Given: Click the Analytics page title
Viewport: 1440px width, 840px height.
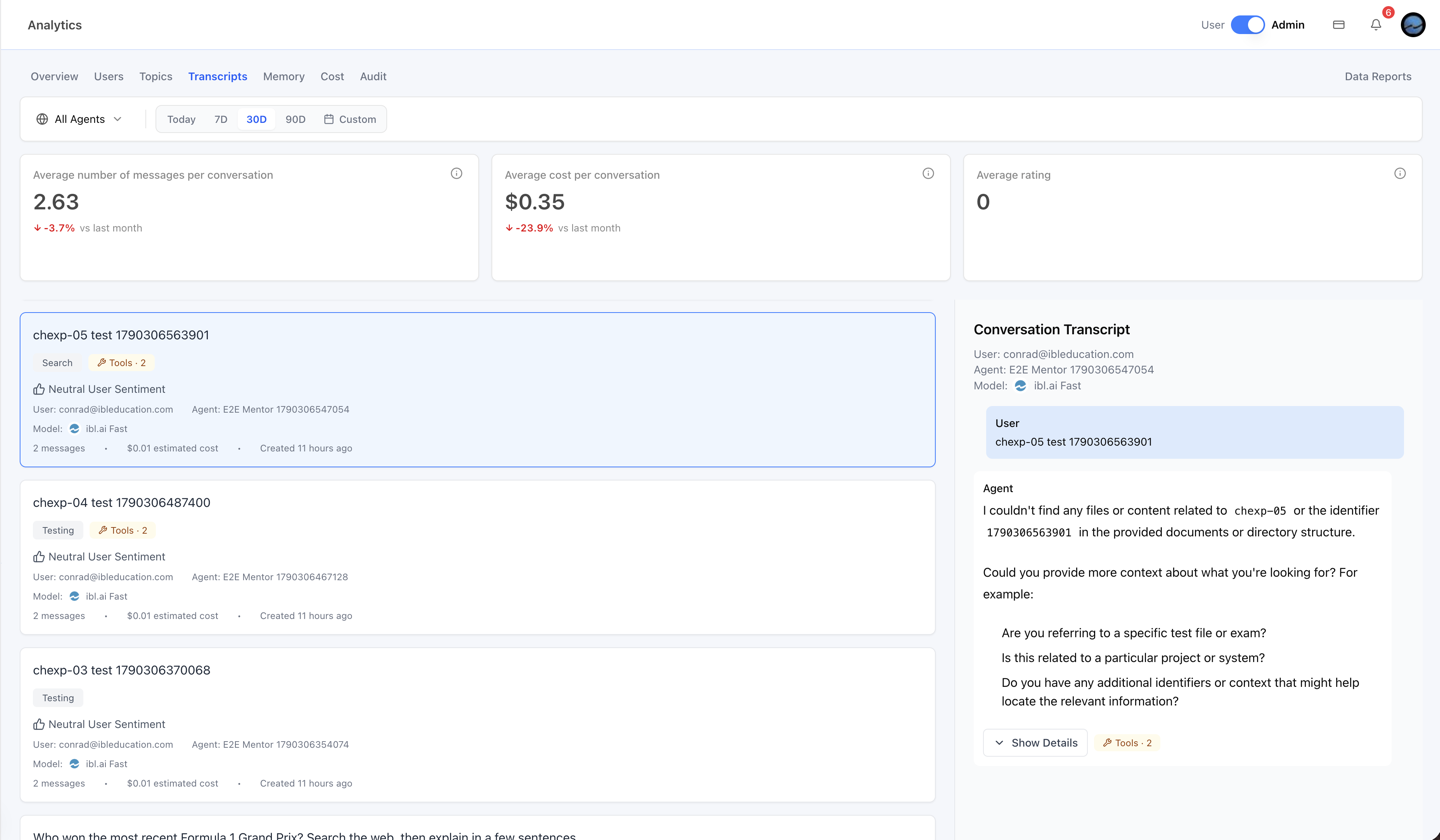Looking at the screenshot, I should [55, 25].
